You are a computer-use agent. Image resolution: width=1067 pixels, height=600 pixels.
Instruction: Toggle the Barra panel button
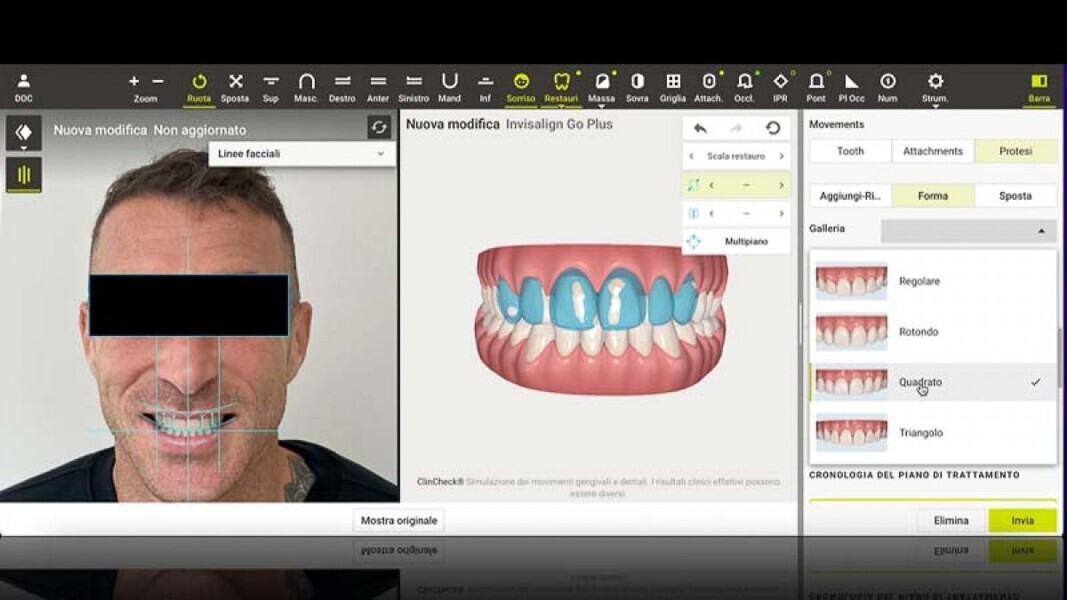tap(1038, 82)
